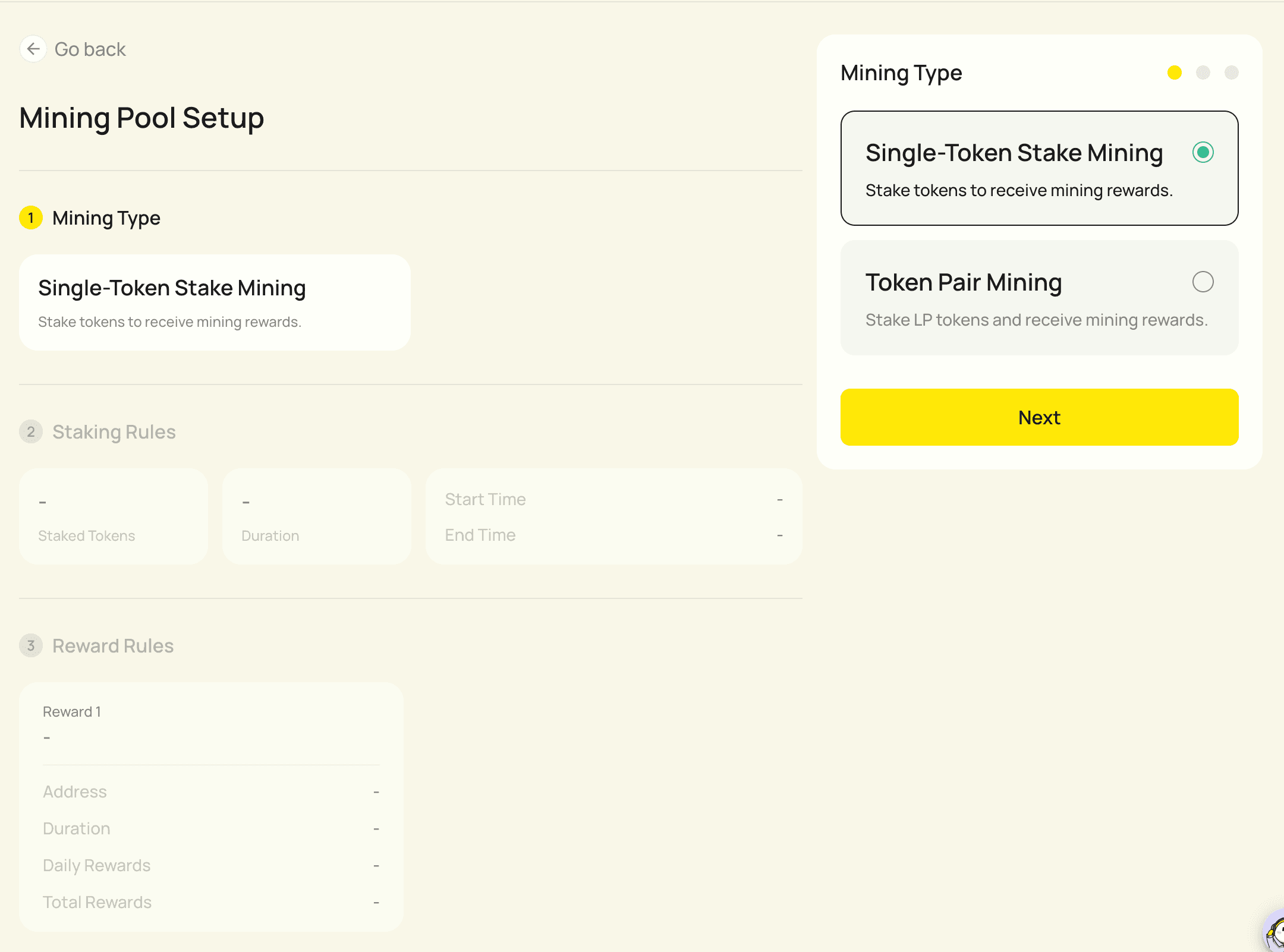The image size is (1284, 952).
Task: Click the Staked Tokens card
Action: pyautogui.click(x=114, y=516)
